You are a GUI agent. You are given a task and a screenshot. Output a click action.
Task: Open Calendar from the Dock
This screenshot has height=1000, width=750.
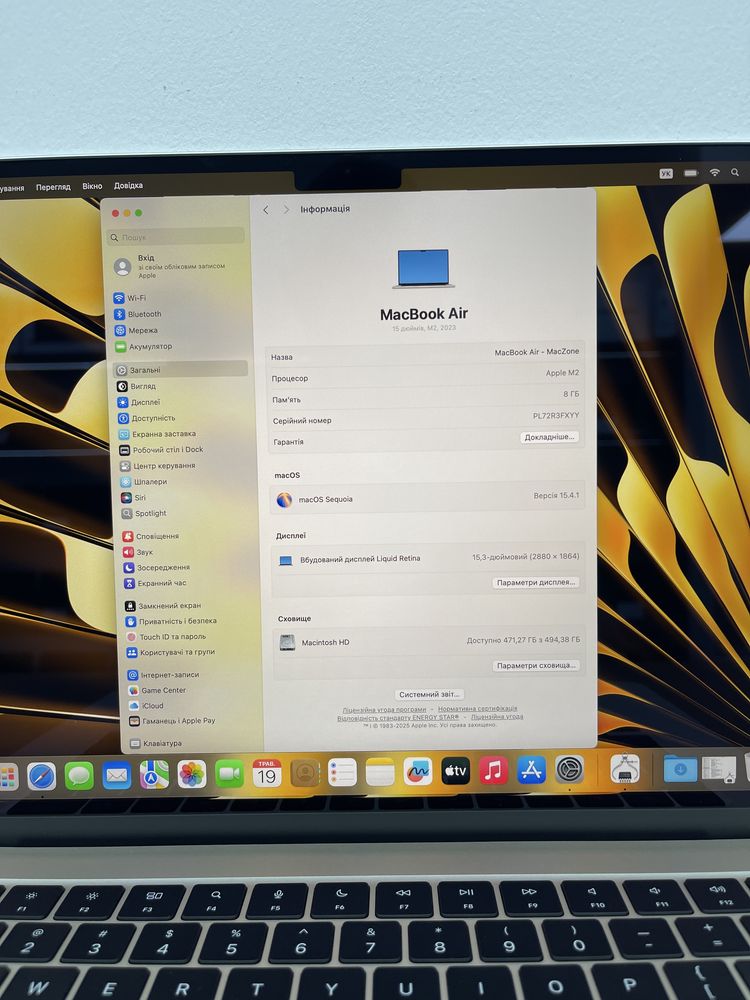[267, 773]
